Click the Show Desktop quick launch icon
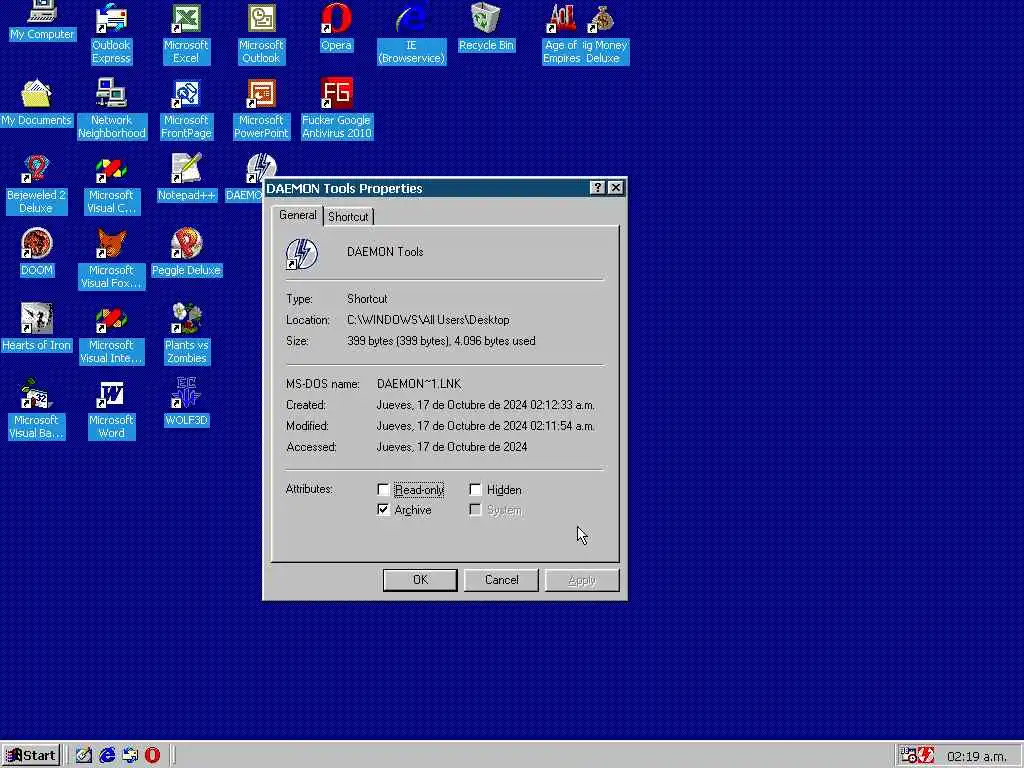 84,755
